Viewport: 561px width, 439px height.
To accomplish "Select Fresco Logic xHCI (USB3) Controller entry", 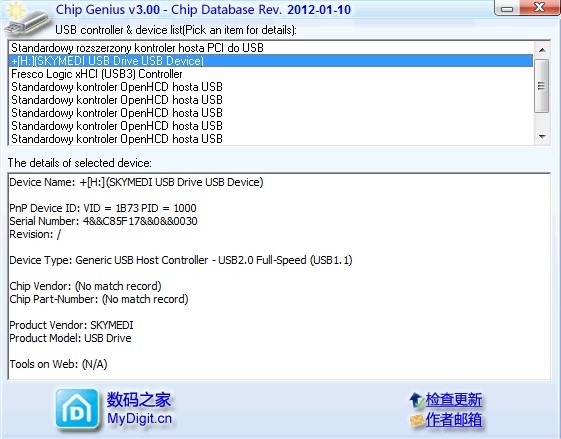I will 270,74.
